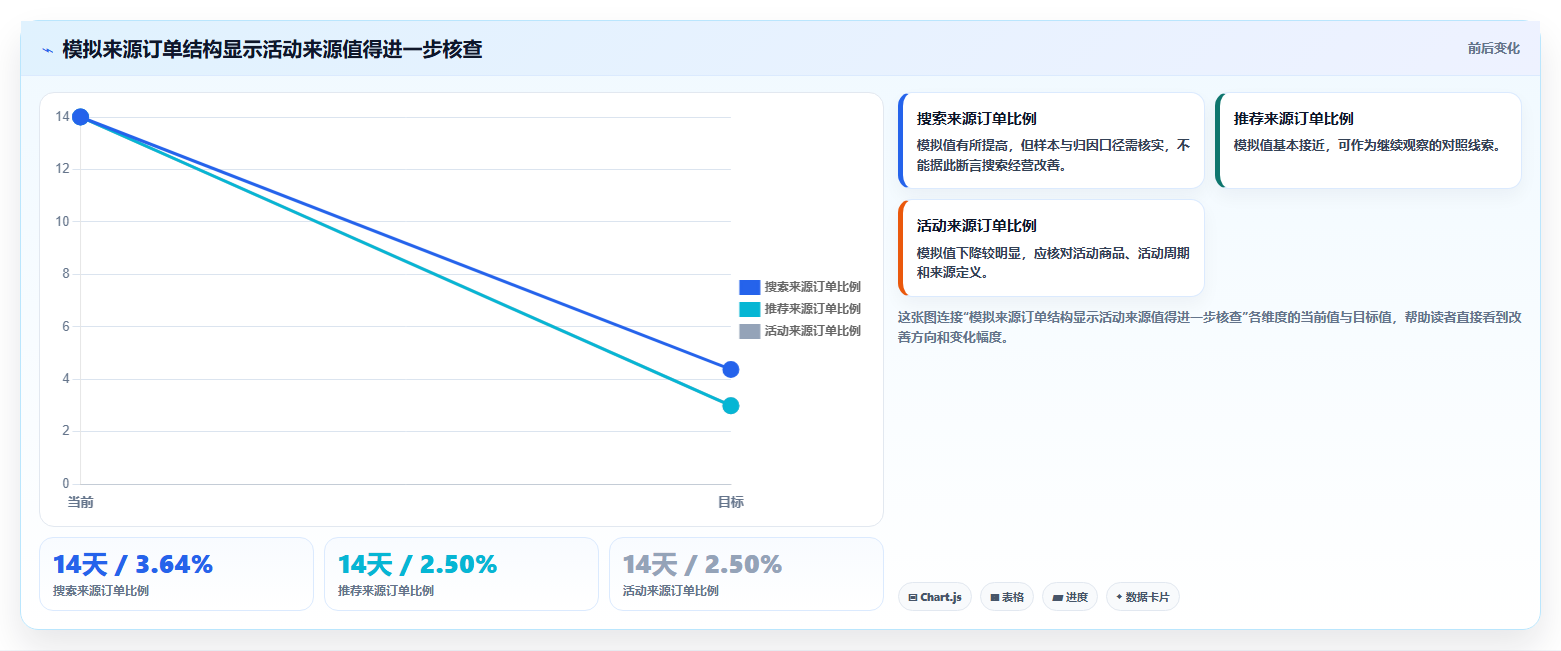Click the icon in the 进度 tag
This screenshot has height=651, width=1561.
point(1057,598)
